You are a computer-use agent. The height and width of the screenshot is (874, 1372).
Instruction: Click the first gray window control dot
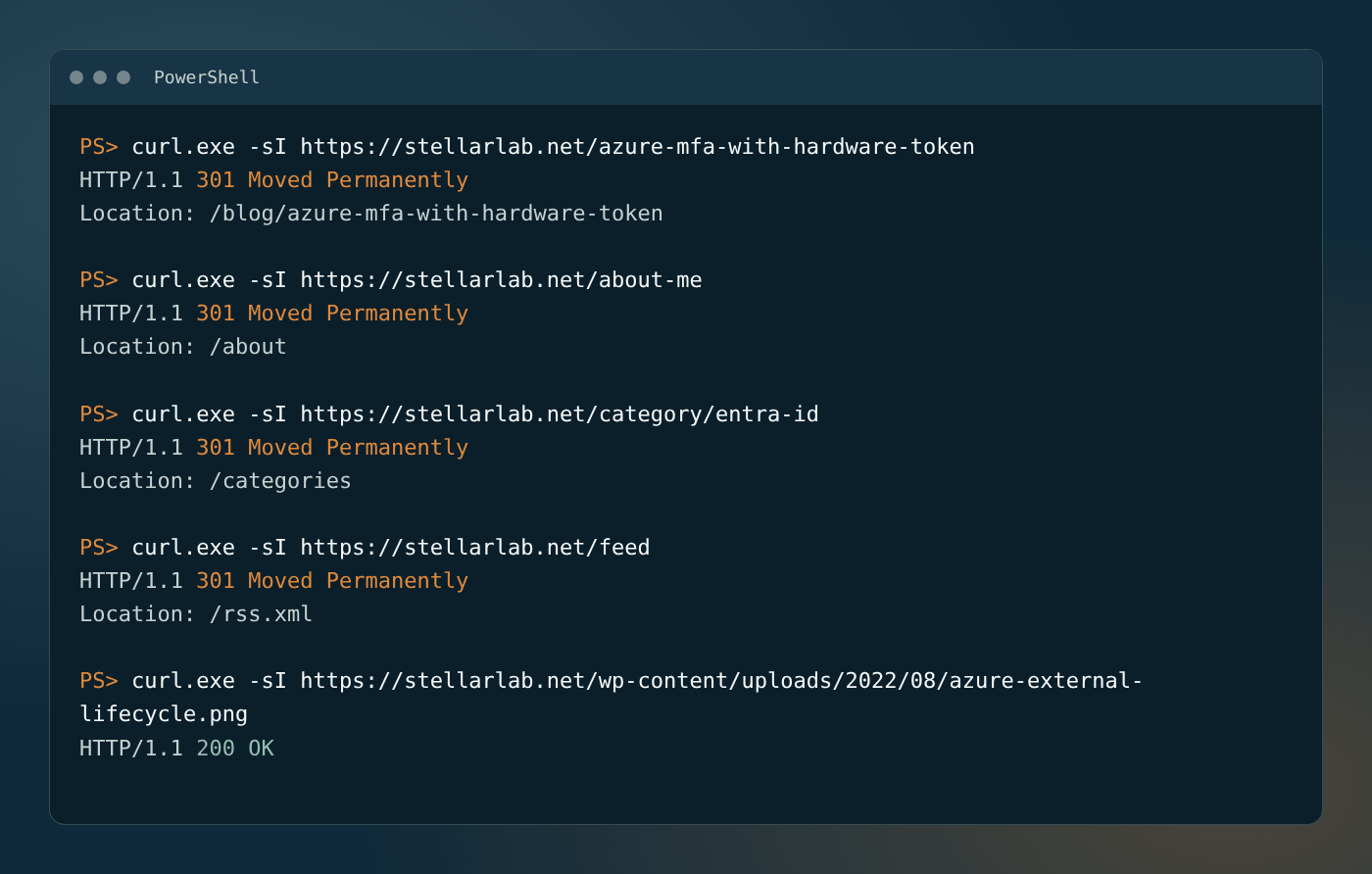(76, 77)
